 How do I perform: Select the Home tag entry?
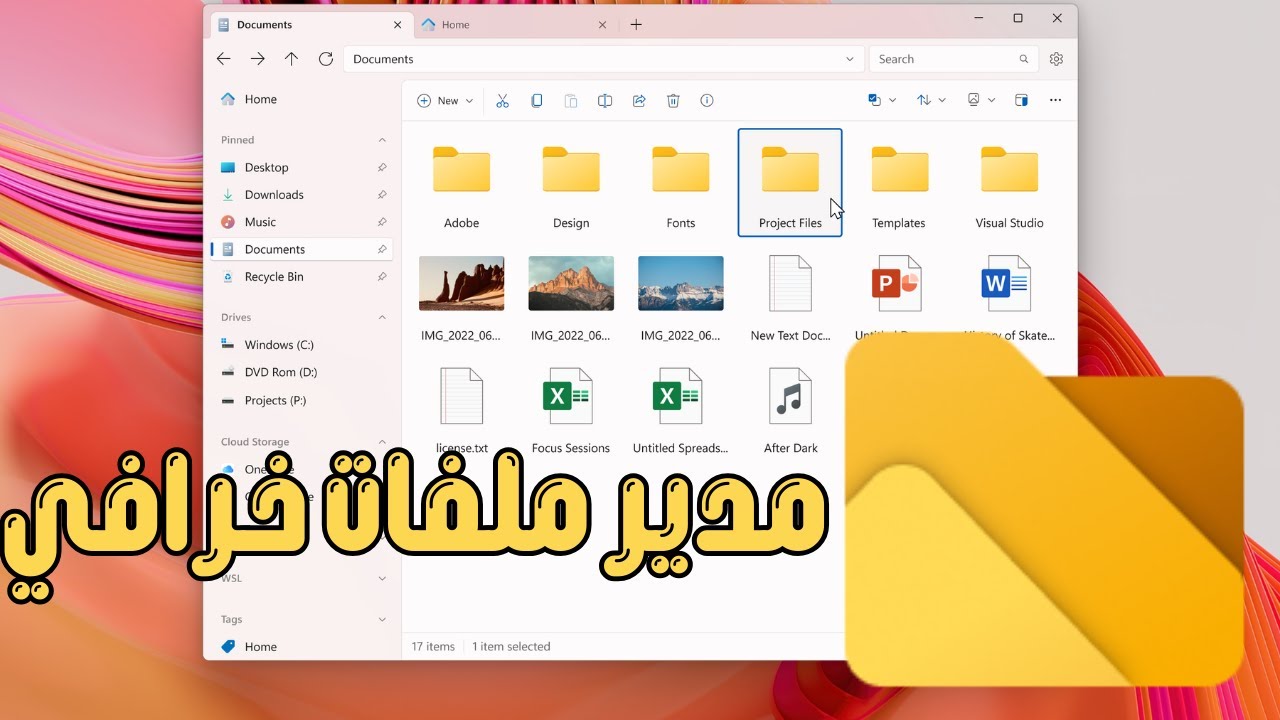point(302,647)
